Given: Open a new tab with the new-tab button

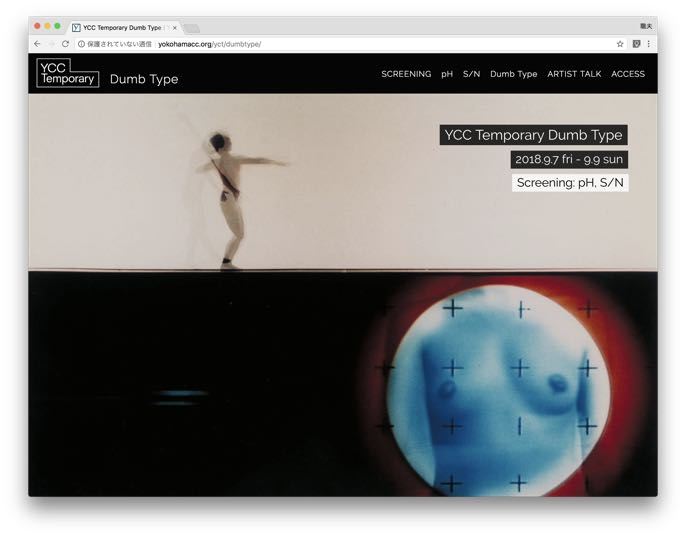Looking at the screenshot, I should tap(191, 28).
